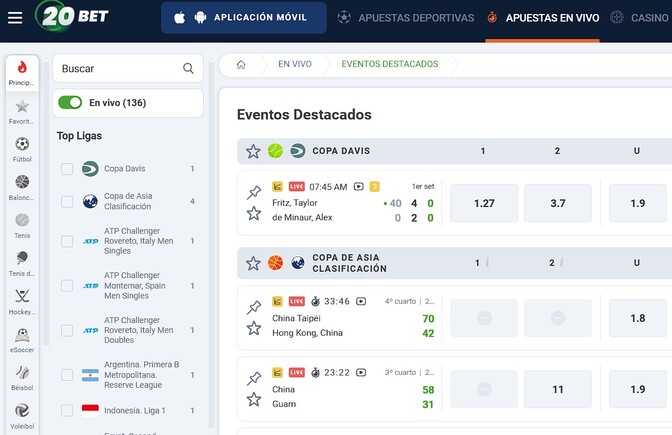Viewport: 672px width, 435px height.
Task: Select 1.8 odds for China Taipéi match
Action: [x=638, y=318]
